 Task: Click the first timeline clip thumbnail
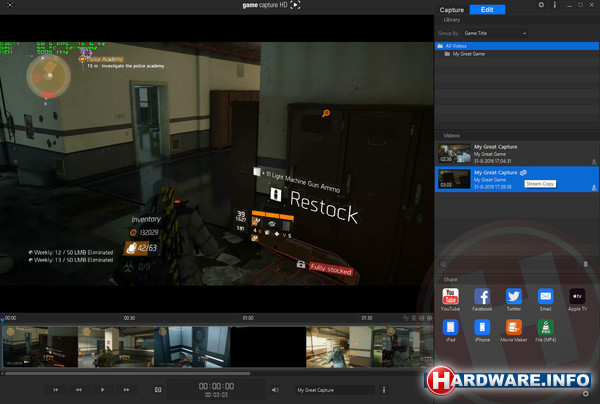tap(40, 347)
